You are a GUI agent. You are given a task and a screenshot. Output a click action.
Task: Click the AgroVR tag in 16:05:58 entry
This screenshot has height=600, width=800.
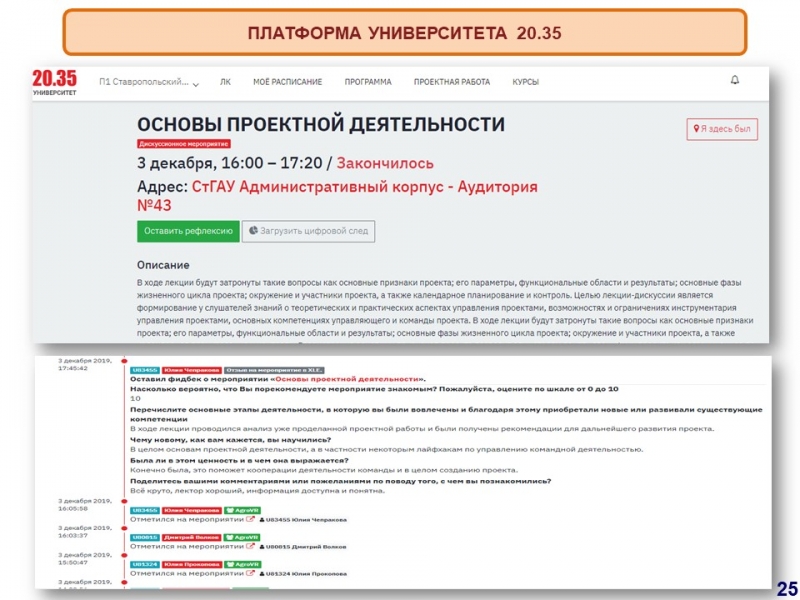tap(243, 510)
